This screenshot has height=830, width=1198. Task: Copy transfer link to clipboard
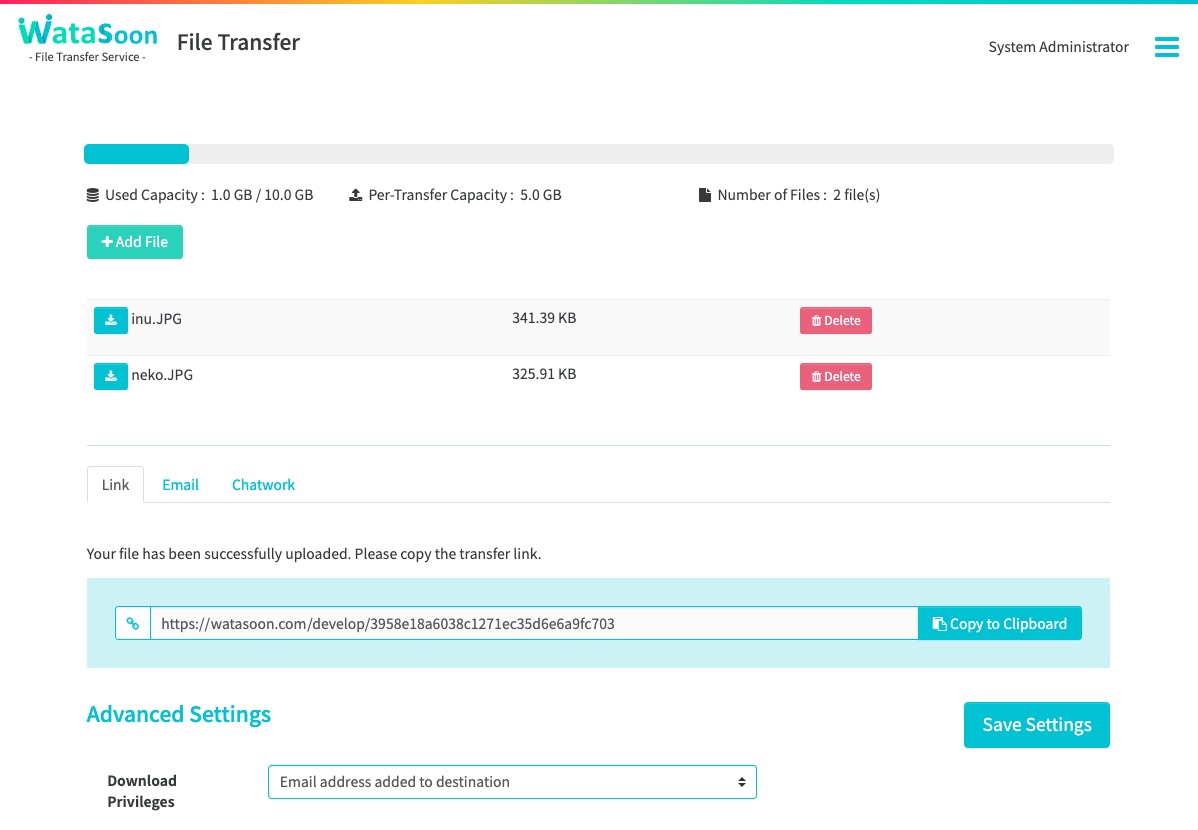pos(999,623)
